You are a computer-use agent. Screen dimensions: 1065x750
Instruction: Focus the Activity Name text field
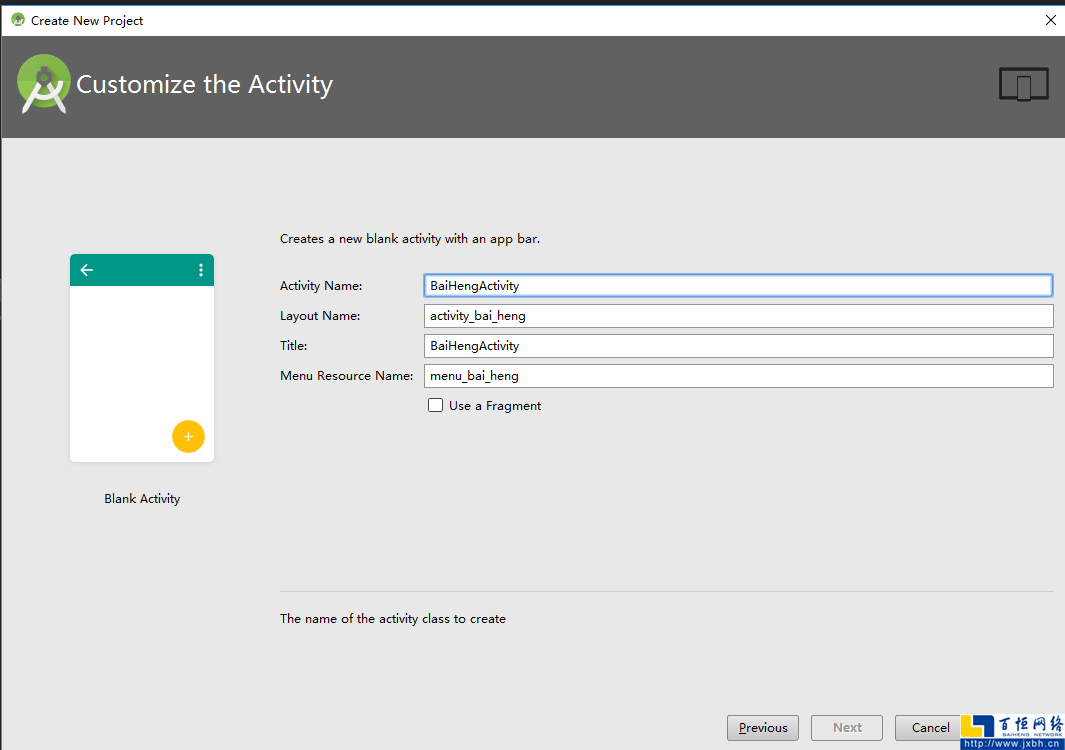pos(738,286)
